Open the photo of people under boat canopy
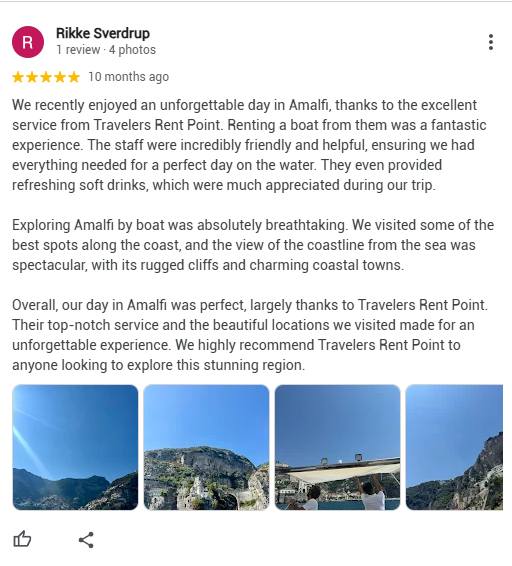 [337, 447]
